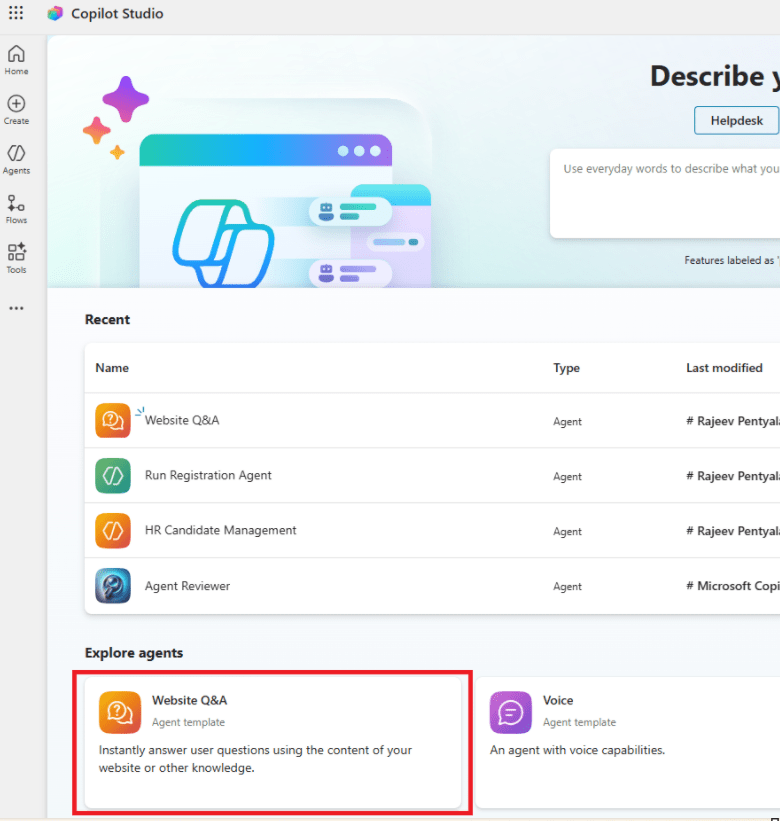780x821 pixels.
Task: Click the HR Candidate Management icon
Action: (112, 531)
